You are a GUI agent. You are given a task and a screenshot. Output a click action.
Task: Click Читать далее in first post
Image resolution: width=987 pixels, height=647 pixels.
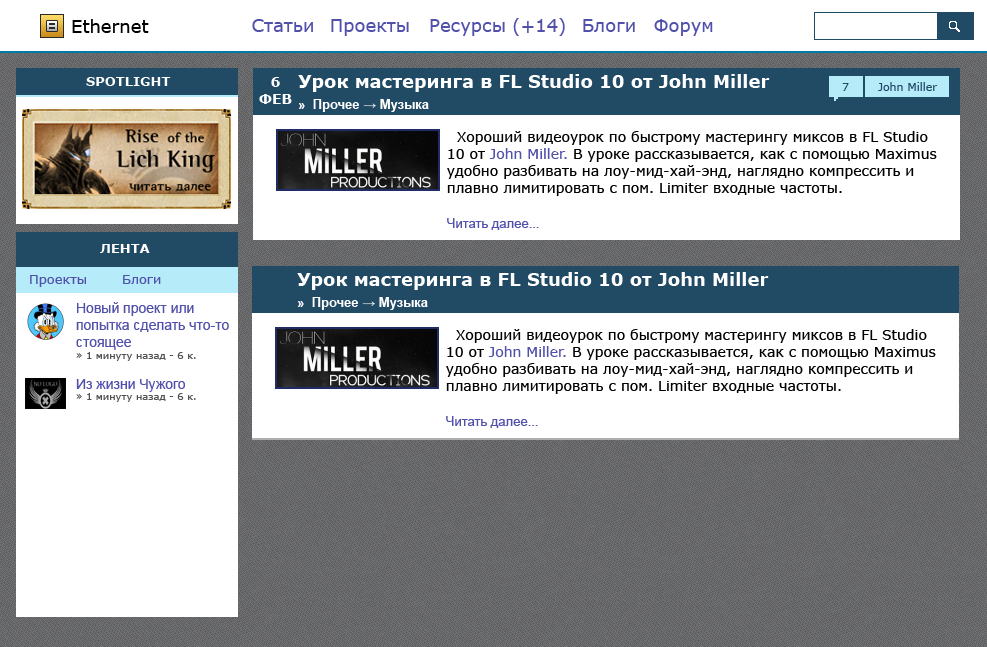click(x=492, y=223)
